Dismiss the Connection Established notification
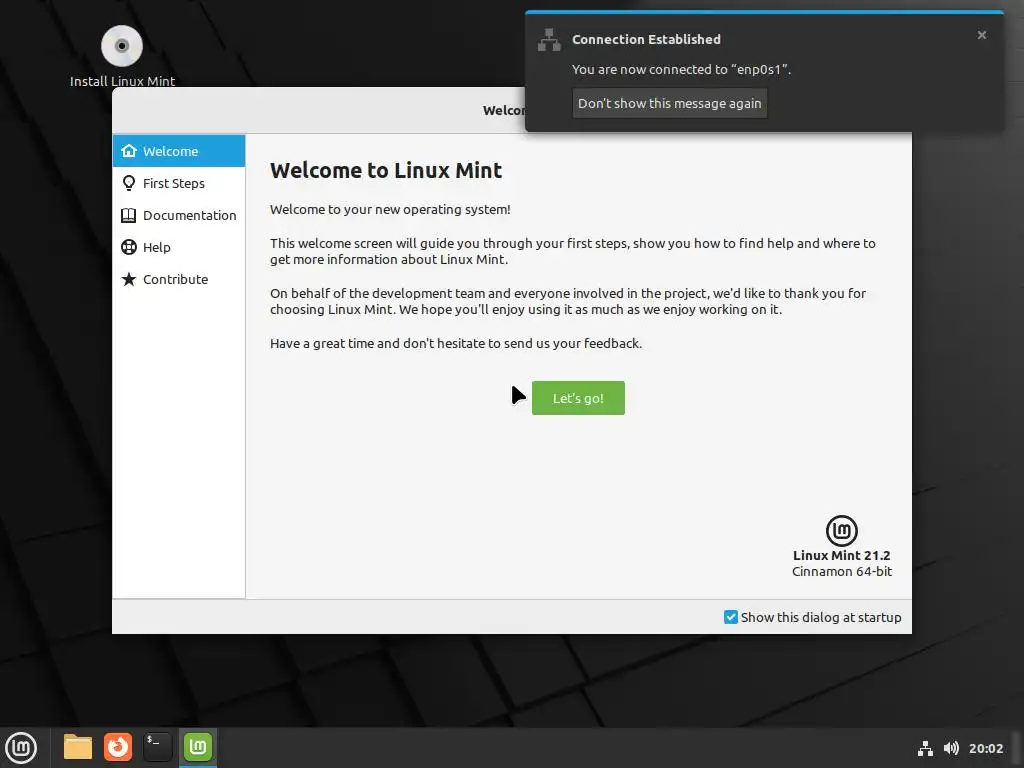 coord(982,35)
